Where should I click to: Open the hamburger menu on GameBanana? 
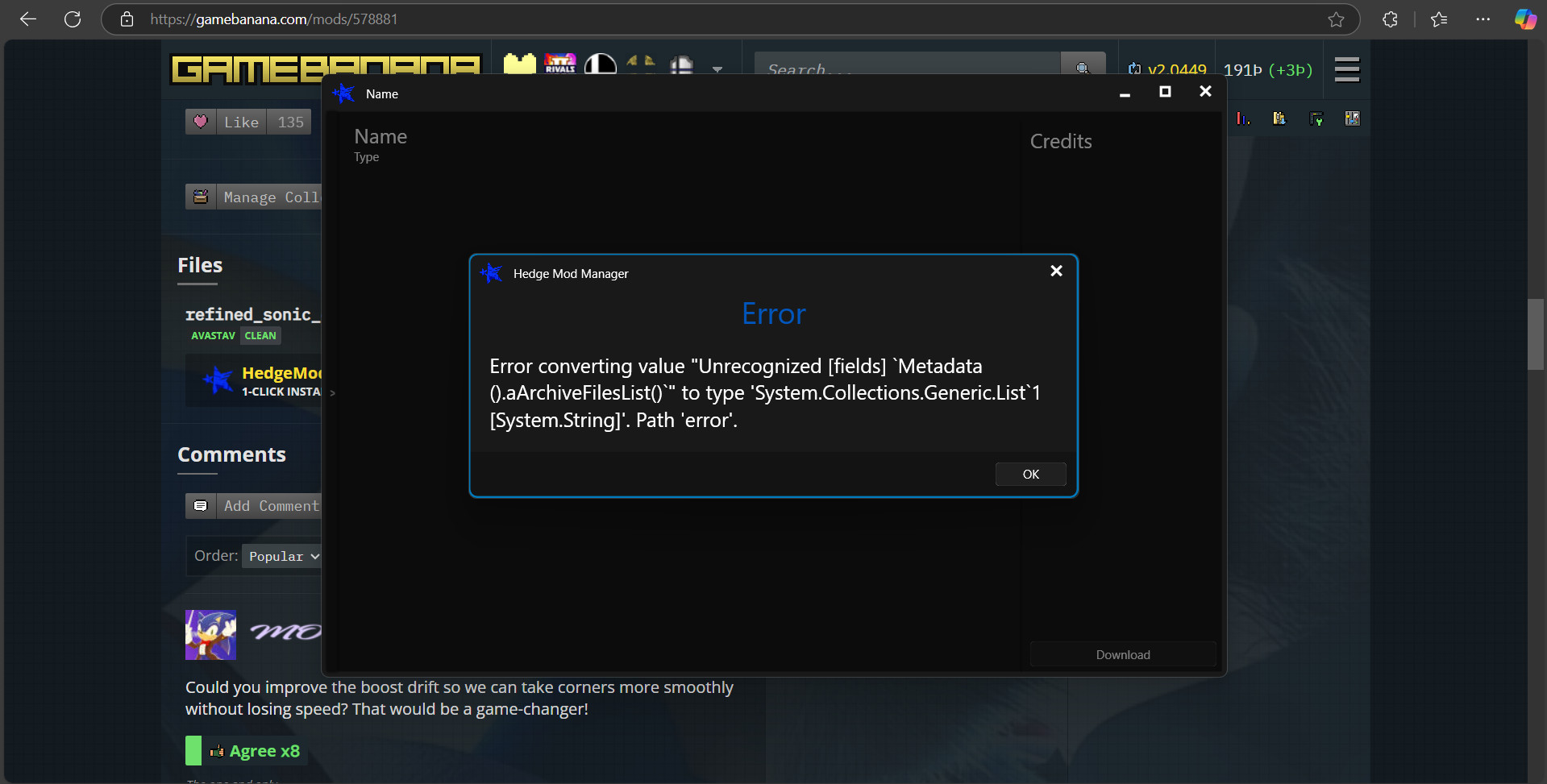coord(1346,69)
